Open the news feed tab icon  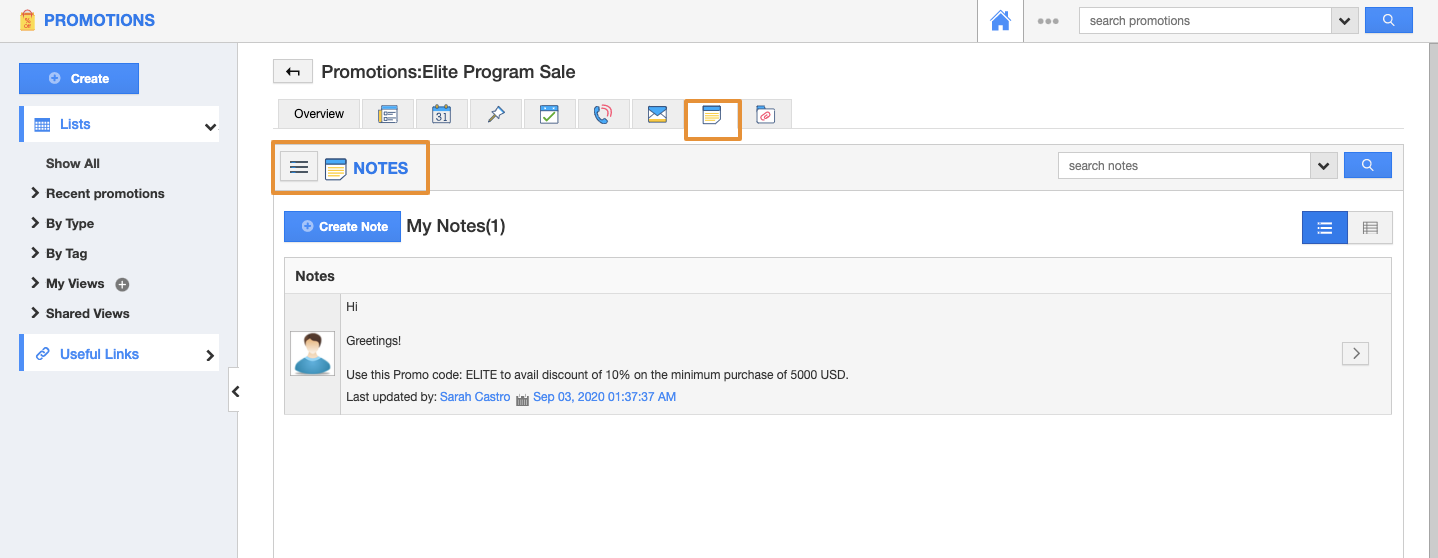pos(388,114)
